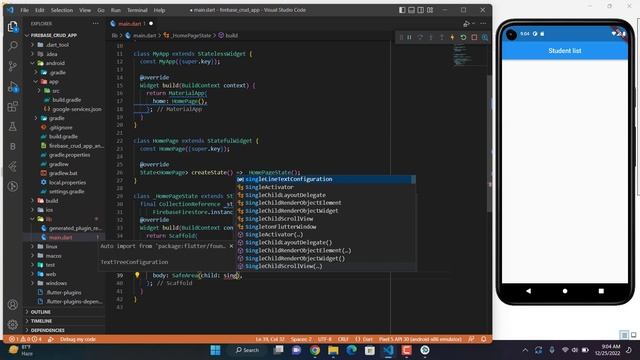The width and height of the screenshot is (640, 360).
Task: Toggle secondary sidebar layout icon
Action: pyautogui.click(x=420, y=10)
